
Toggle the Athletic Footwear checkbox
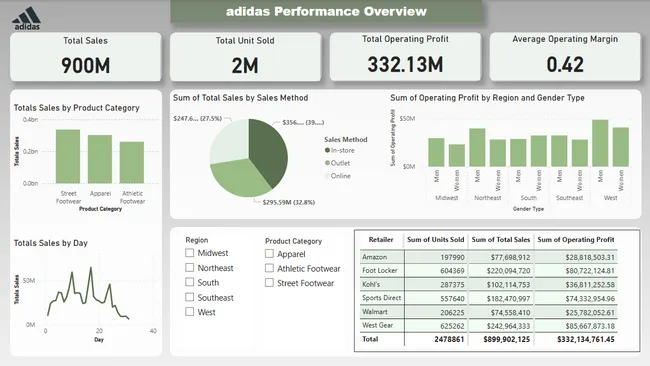click(269, 269)
